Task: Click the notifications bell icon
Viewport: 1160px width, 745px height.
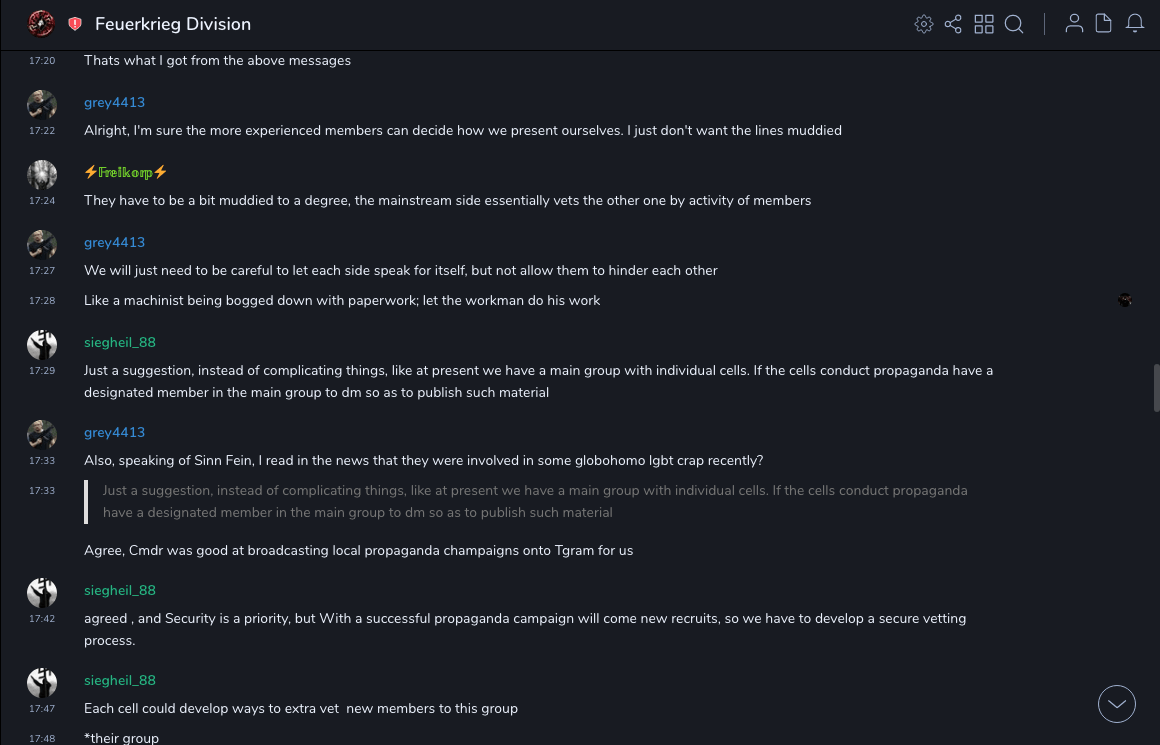Action: click(x=1135, y=24)
